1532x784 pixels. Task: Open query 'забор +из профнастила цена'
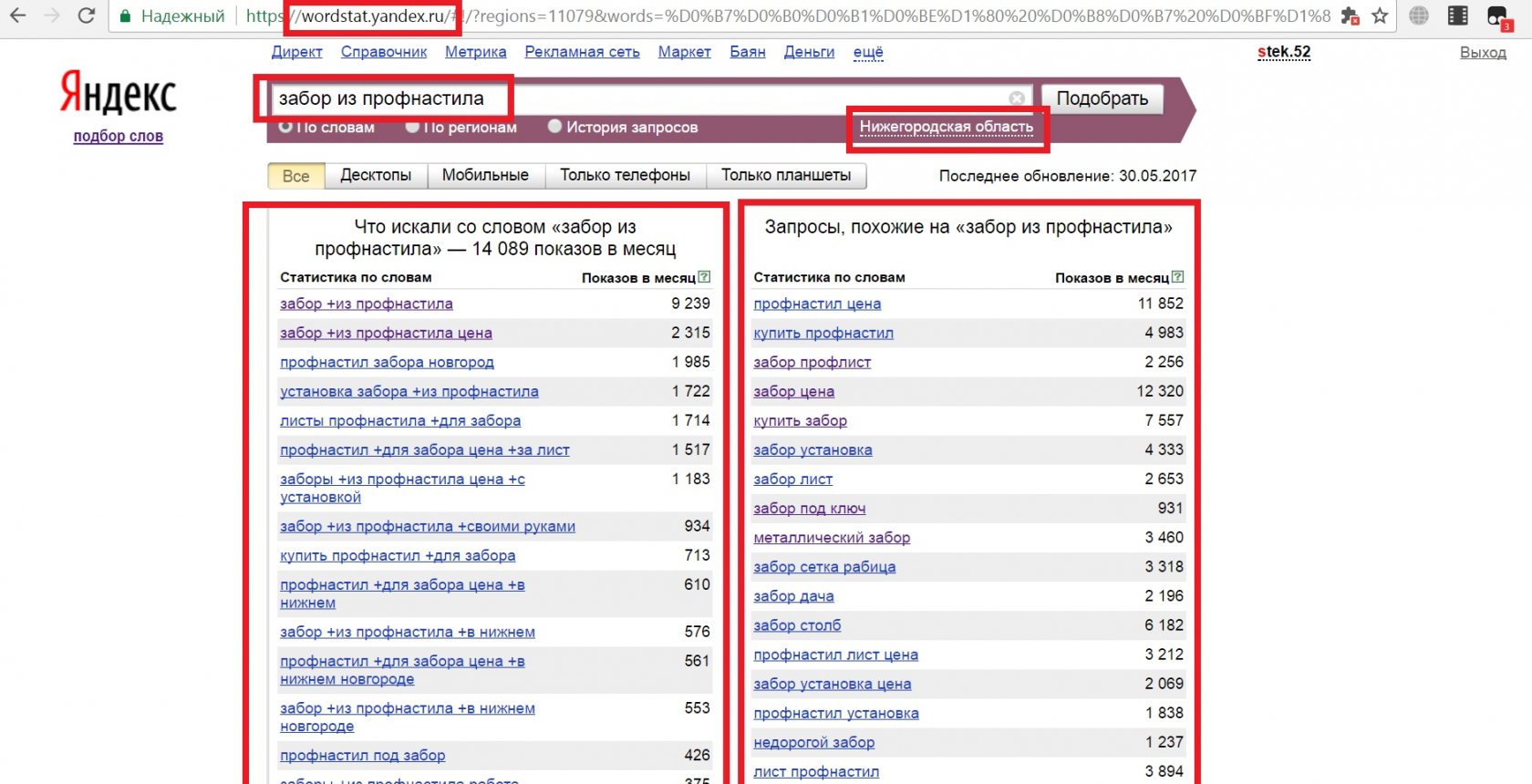tap(386, 333)
